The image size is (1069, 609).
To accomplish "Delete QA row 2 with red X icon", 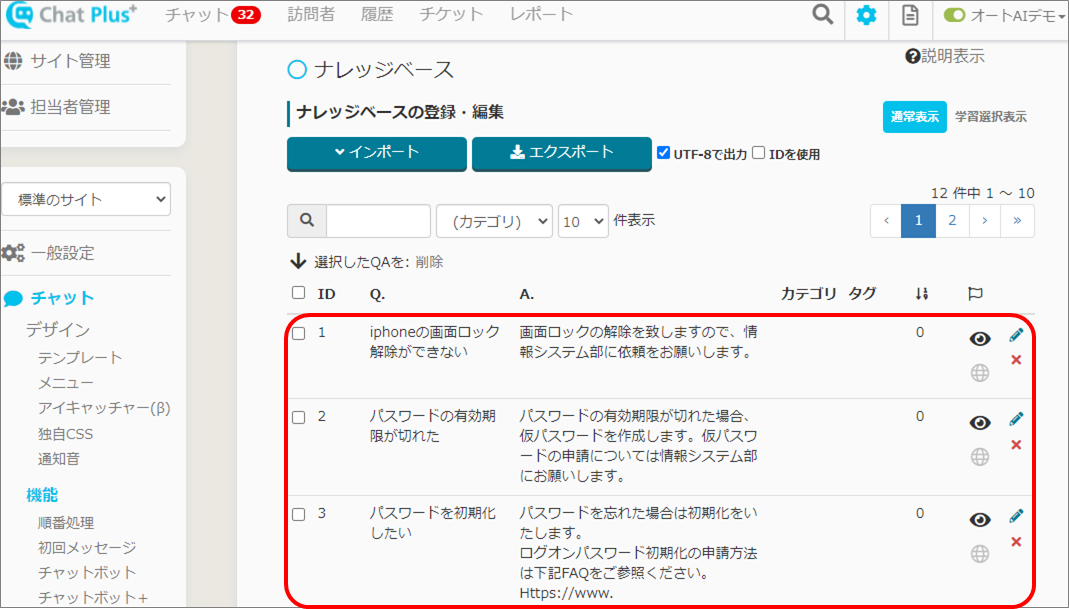I will click(x=1016, y=444).
